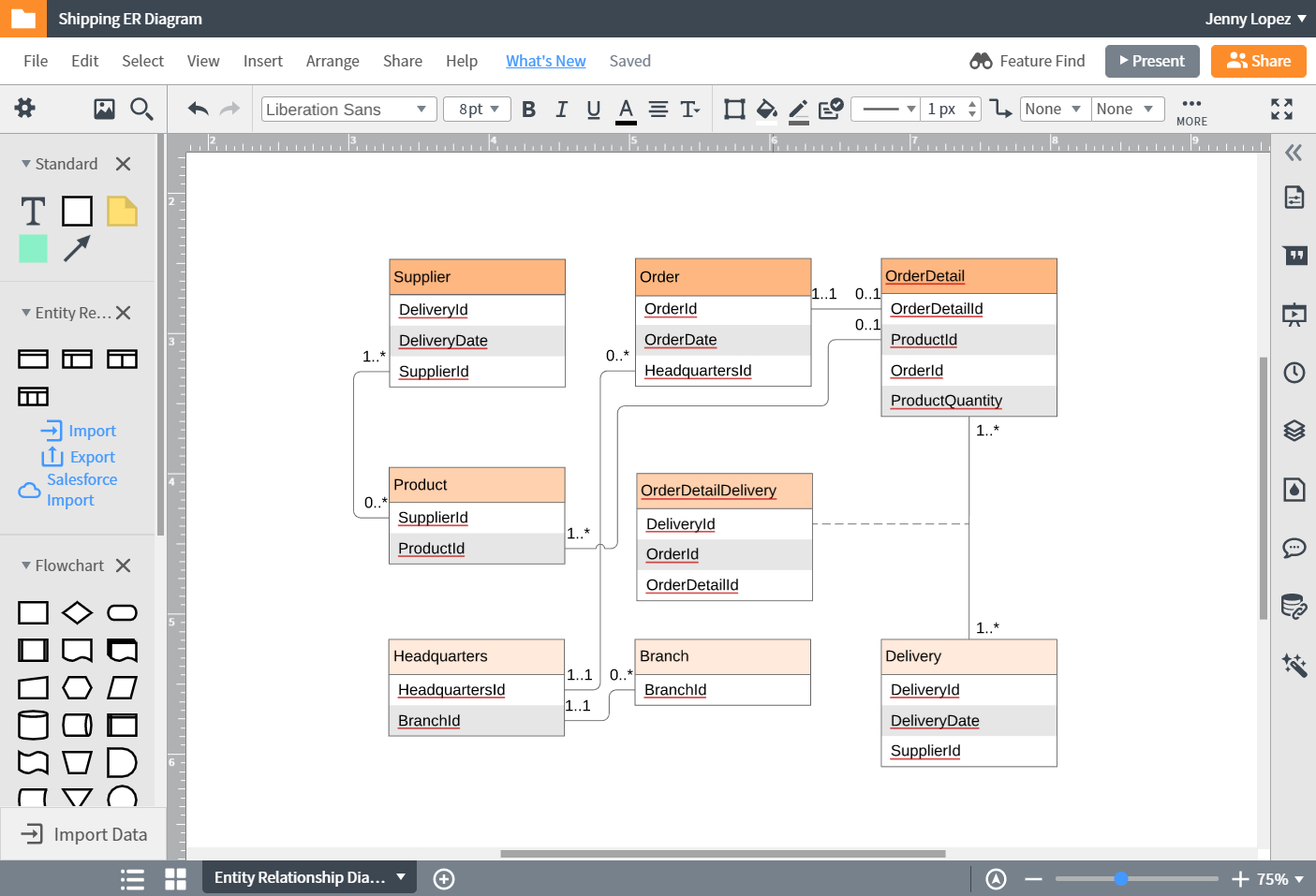The height and width of the screenshot is (896, 1316).
Task: Redo the last action
Action: click(229, 109)
